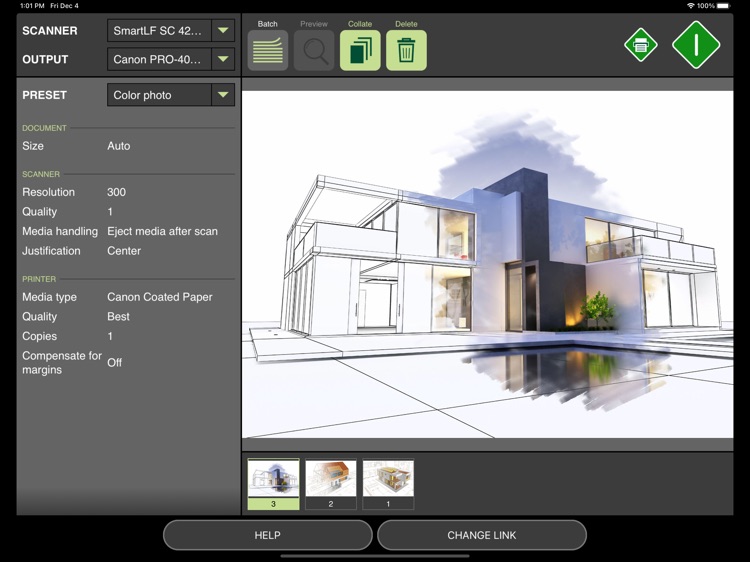Select the SmartLF SC 42 scanner field
The image size is (750, 562).
tap(159, 31)
